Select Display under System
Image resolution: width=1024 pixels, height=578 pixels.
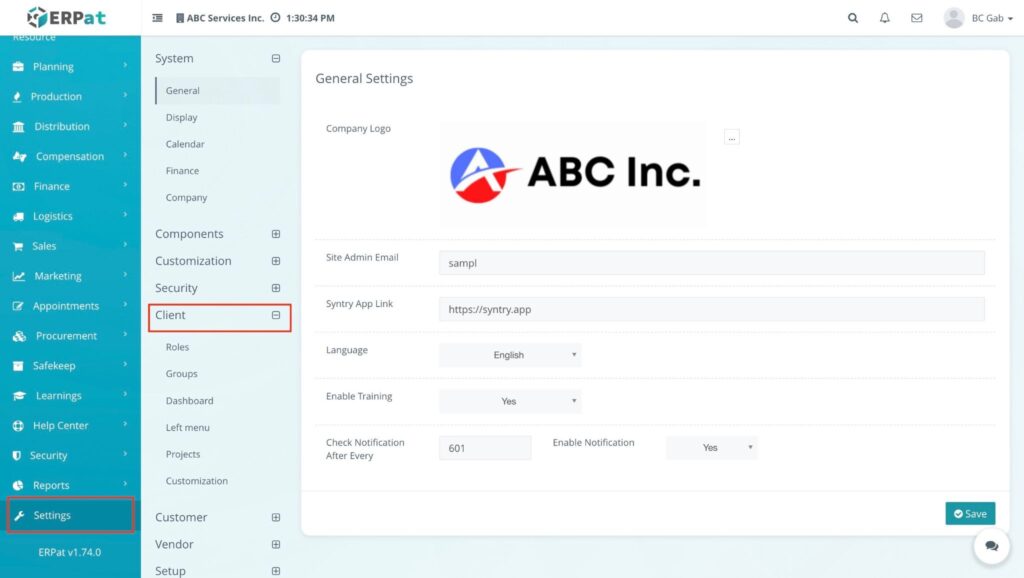point(182,118)
